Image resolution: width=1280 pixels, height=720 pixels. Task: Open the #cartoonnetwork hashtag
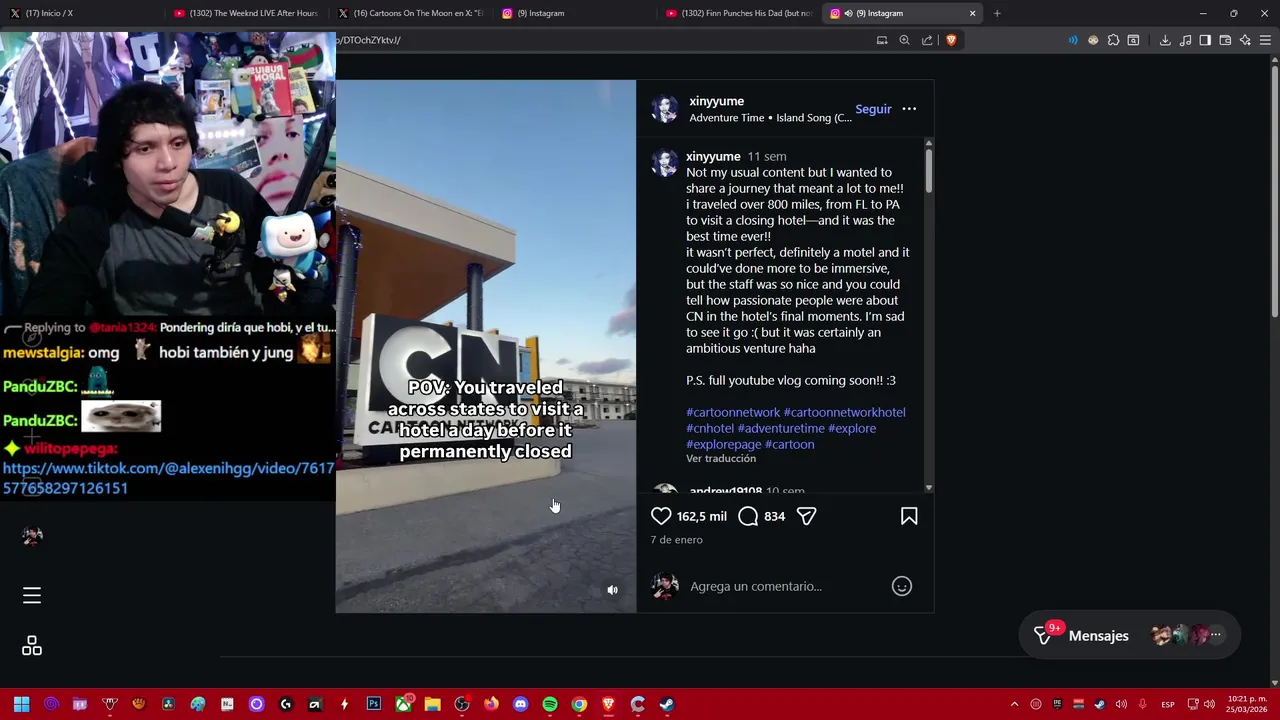pyautogui.click(x=733, y=412)
